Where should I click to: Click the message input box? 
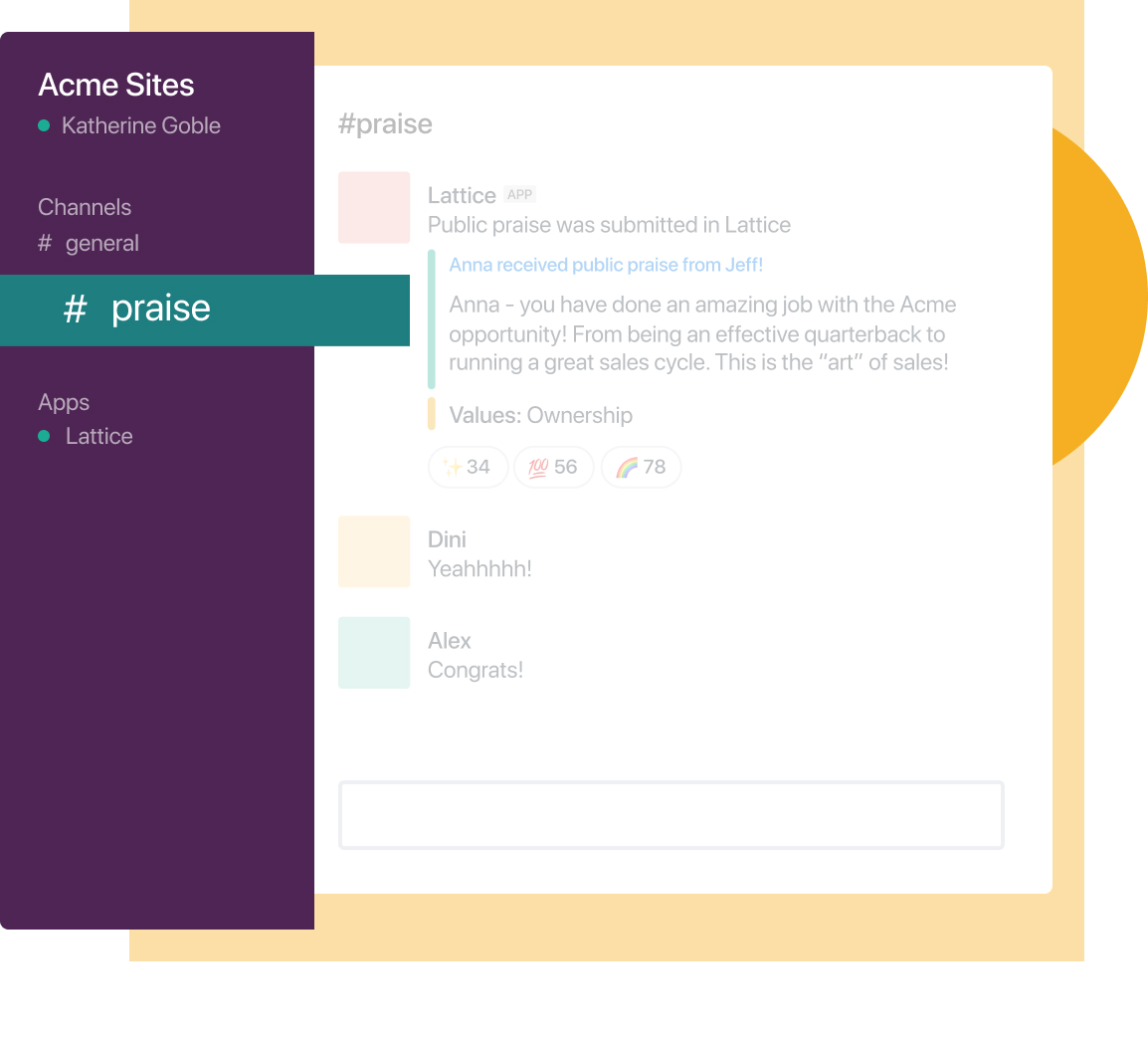(x=671, y=815)
